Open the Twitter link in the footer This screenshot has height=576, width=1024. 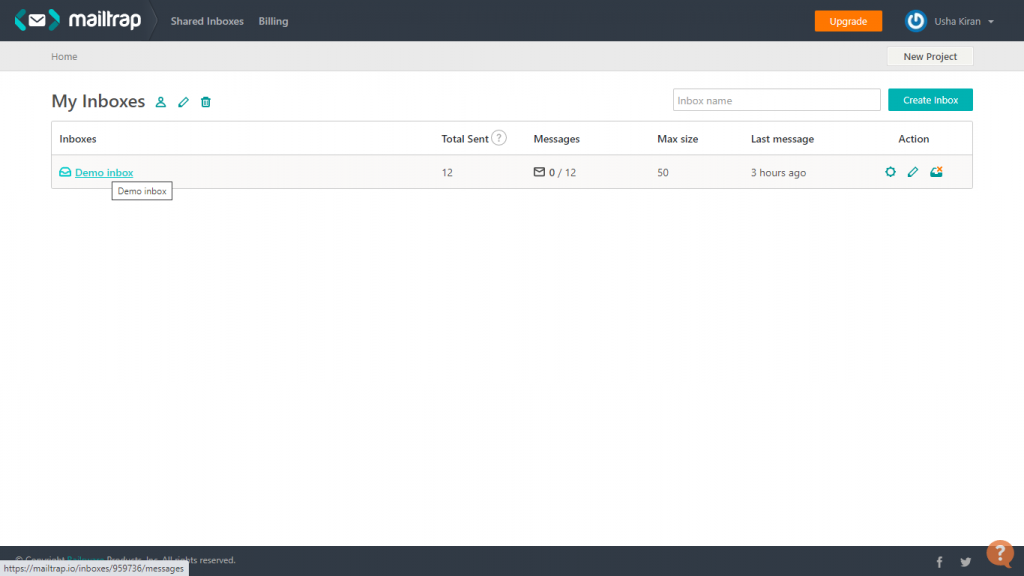pyautogui.click(x=965, y=562)
